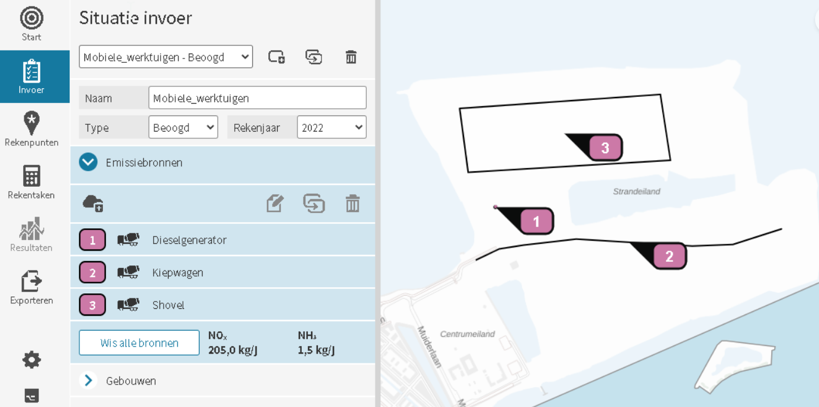Click Centrumeiland label on map
Screen dimensions: 819x407
coord(467,334)
